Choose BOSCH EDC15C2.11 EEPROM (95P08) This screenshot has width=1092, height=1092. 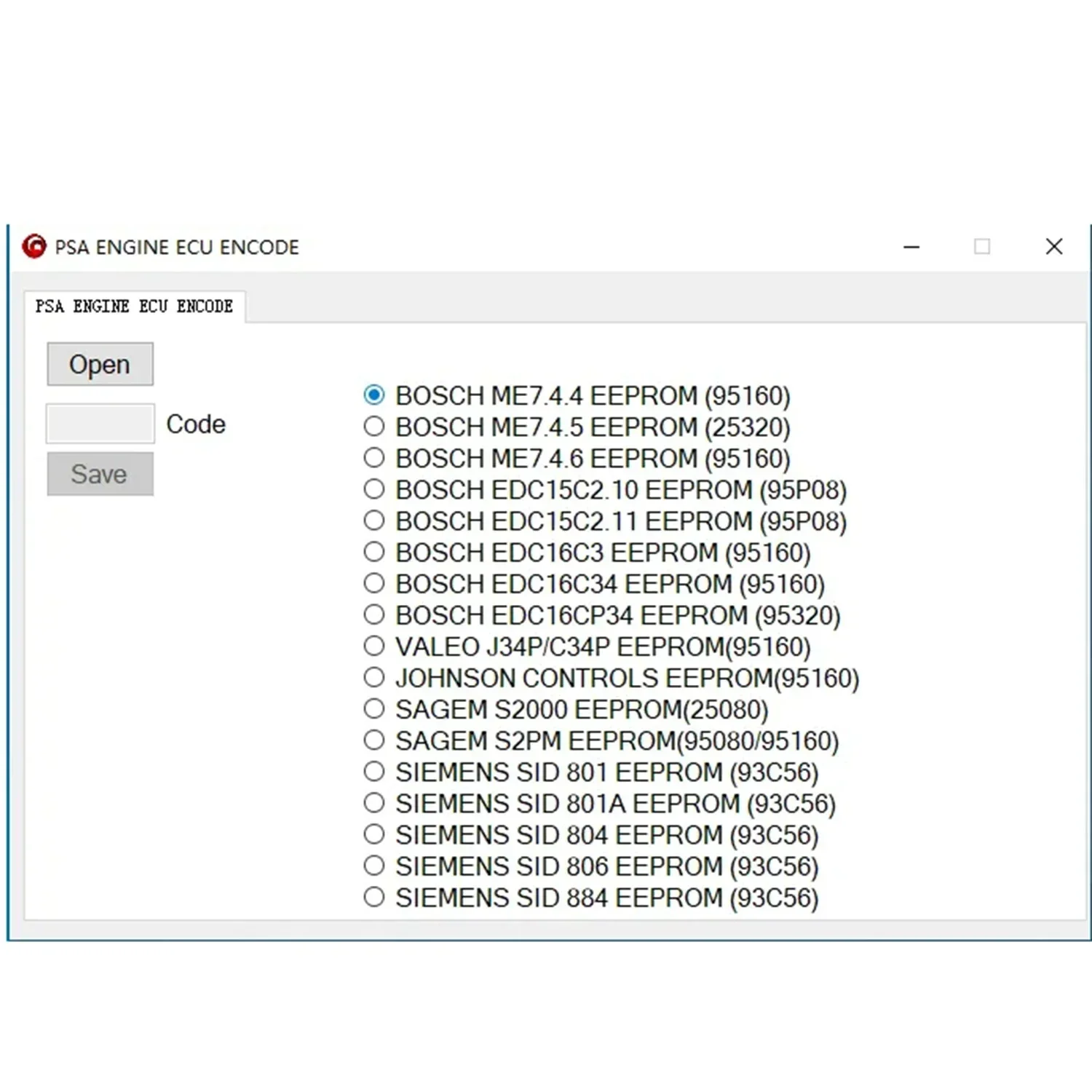(605, 521)
